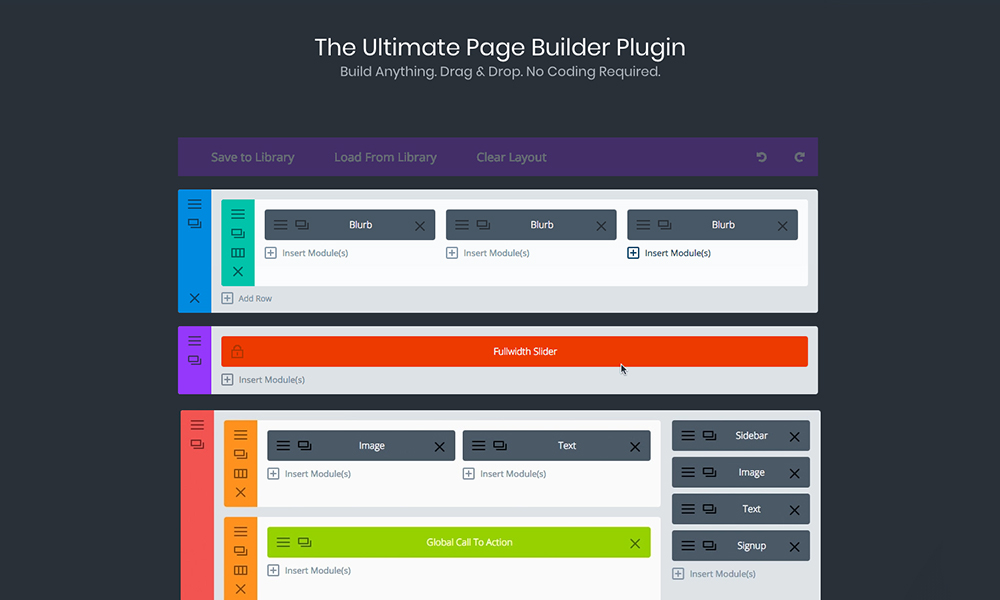
Task: Open settings of the Signup module
Action: tap(687, 546)
